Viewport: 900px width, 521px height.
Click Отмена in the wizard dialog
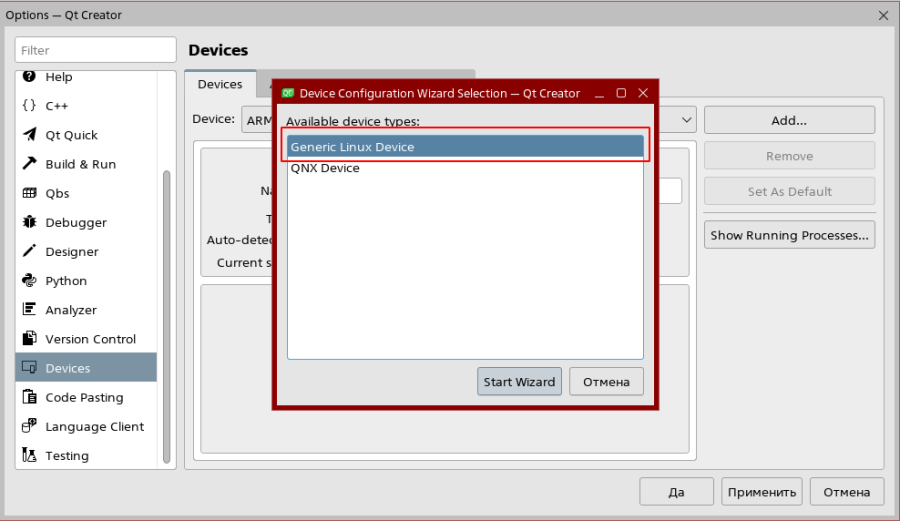(x=606, y=382)
